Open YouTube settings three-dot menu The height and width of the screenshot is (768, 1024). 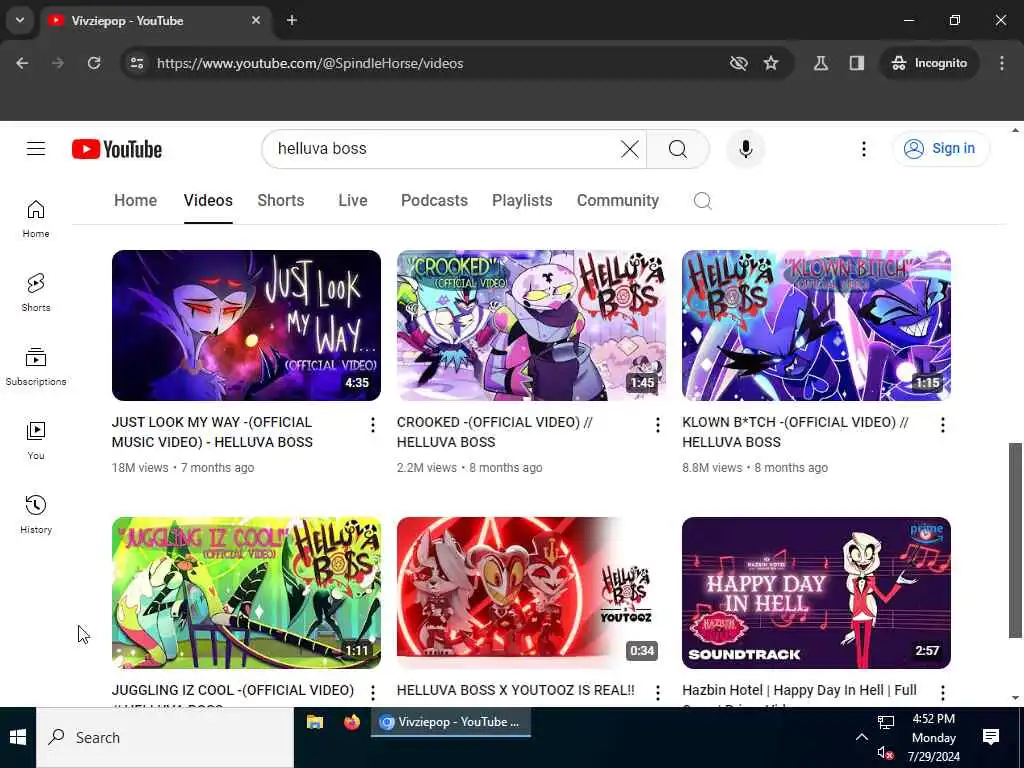[x=863, y=149]
